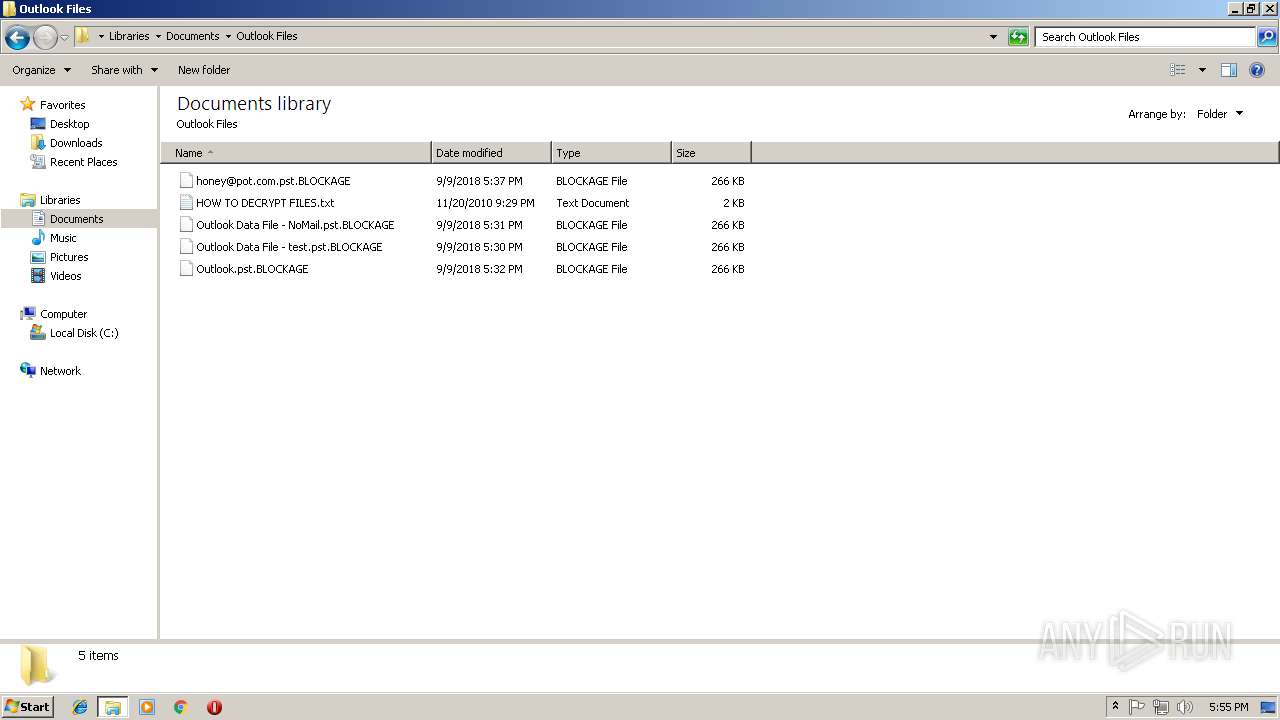This screenshot has width=1280, height=720.
Task: Open the view options dropdown arrow
Action: point(1202,70)
